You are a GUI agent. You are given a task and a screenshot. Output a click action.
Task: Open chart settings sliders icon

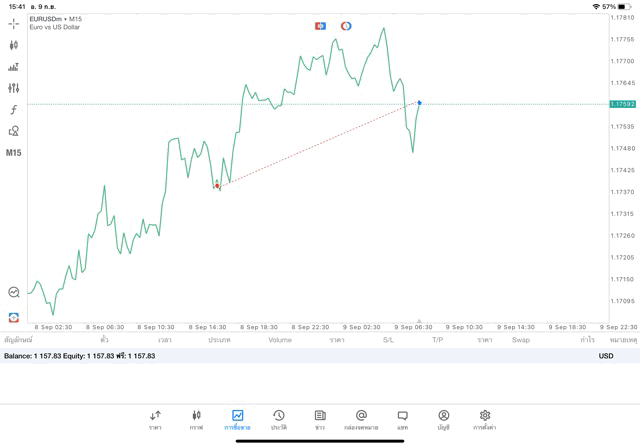coord(14,88)
